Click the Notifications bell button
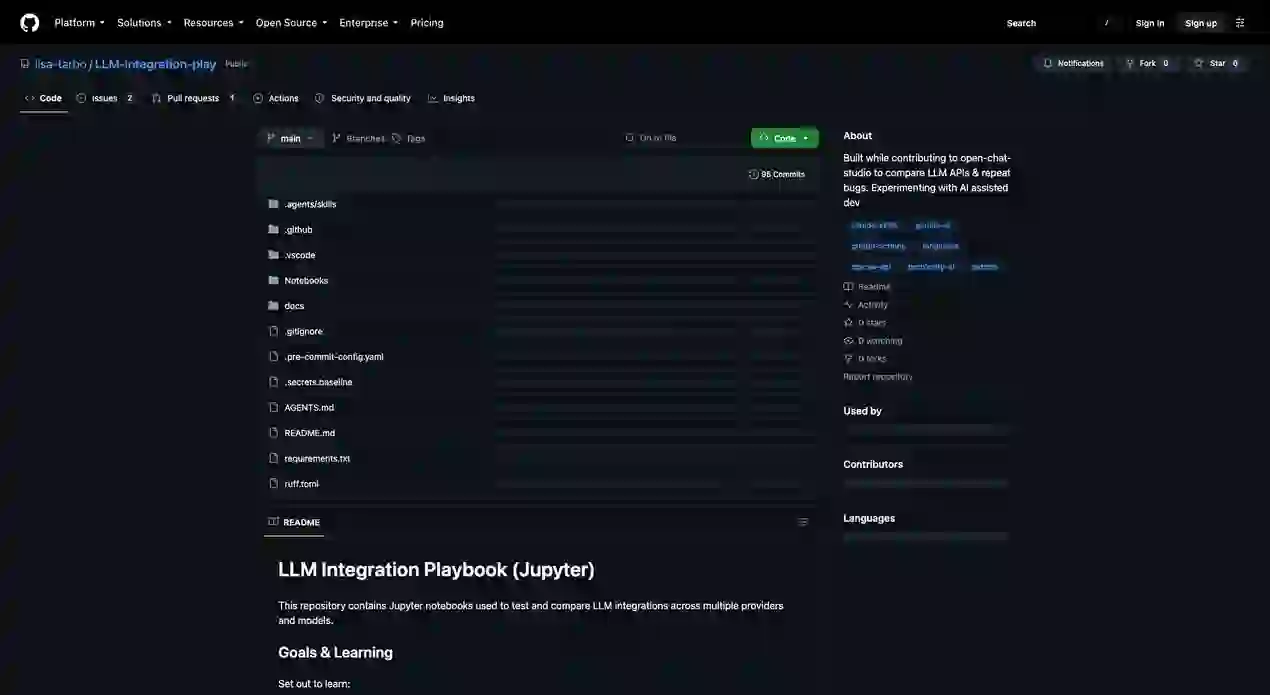 pos(1073,63)
